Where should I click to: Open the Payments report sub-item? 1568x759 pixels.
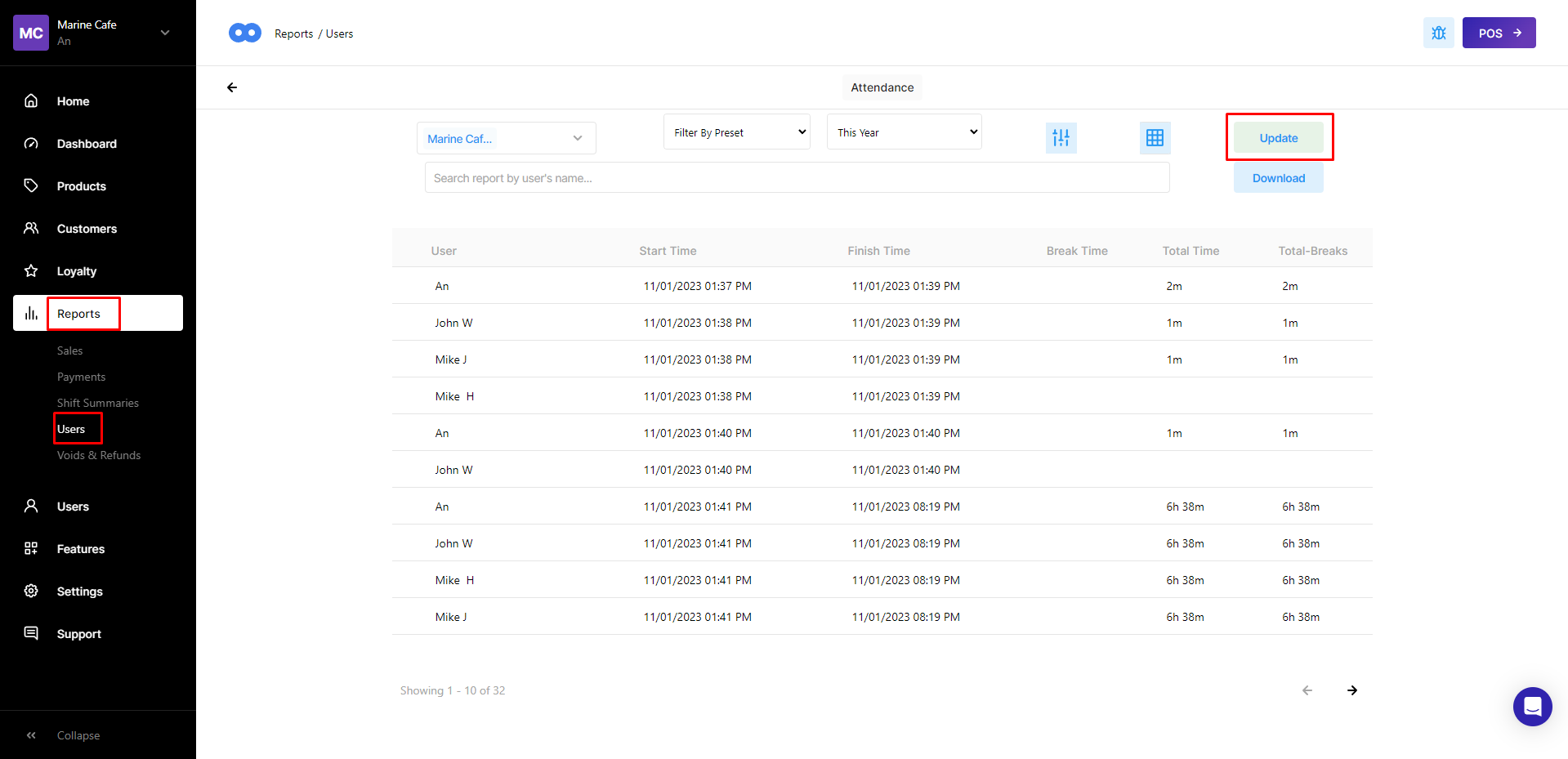click(x=81, y=377)
